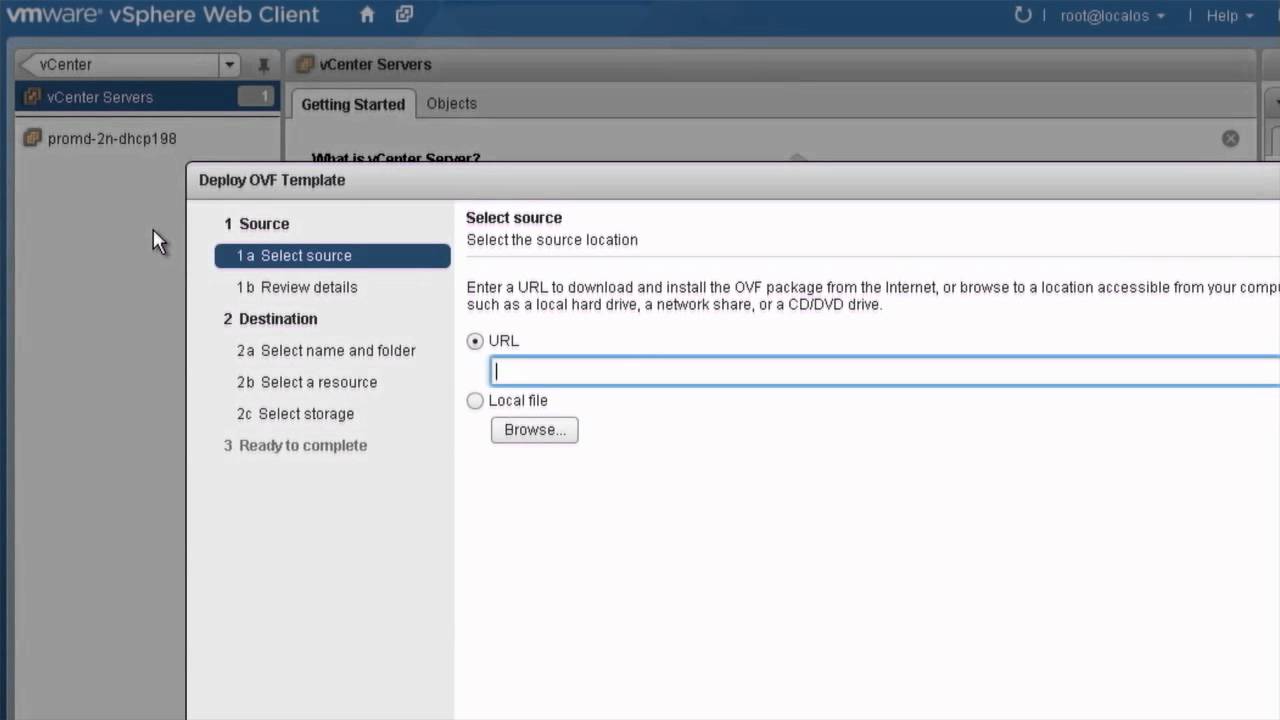Click the refresh icon in top bar
1280x720 pixels.
(1022, 15)
